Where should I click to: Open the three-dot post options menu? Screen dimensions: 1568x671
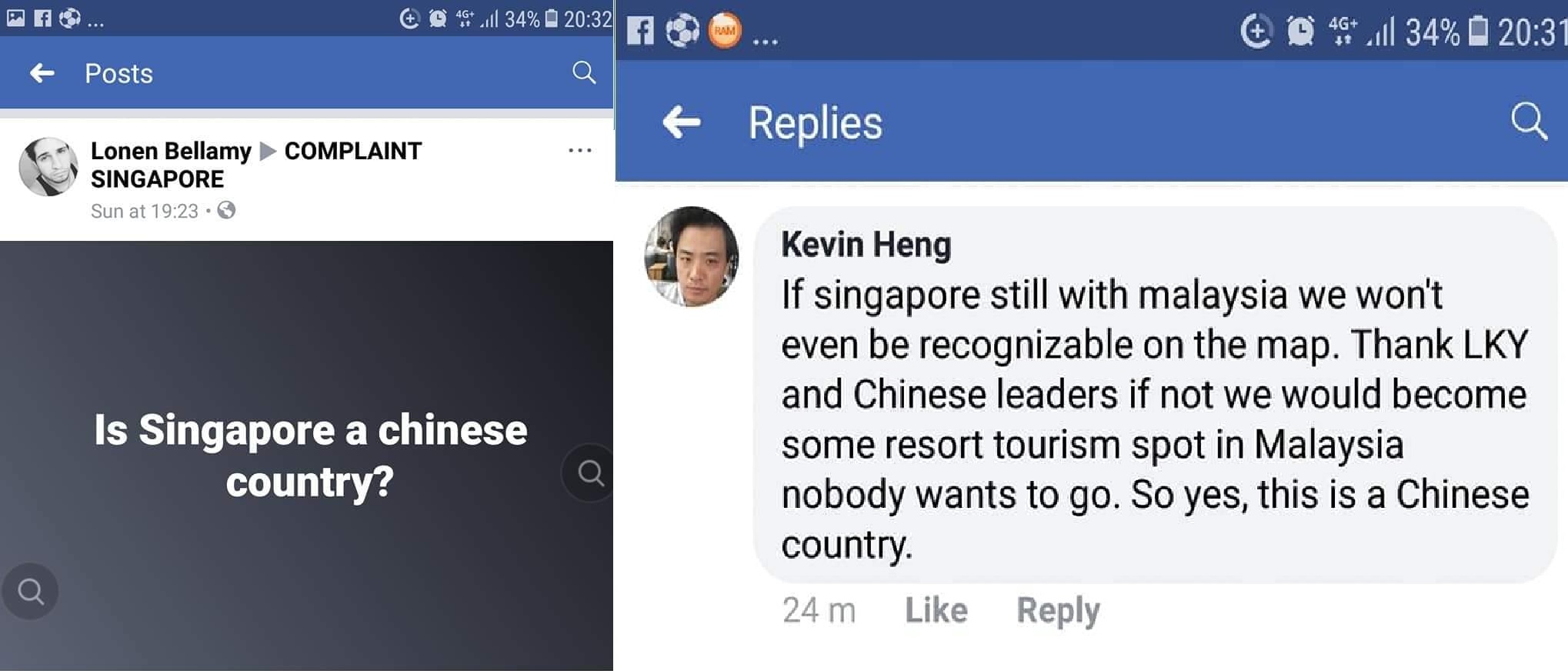coord(579,150)
